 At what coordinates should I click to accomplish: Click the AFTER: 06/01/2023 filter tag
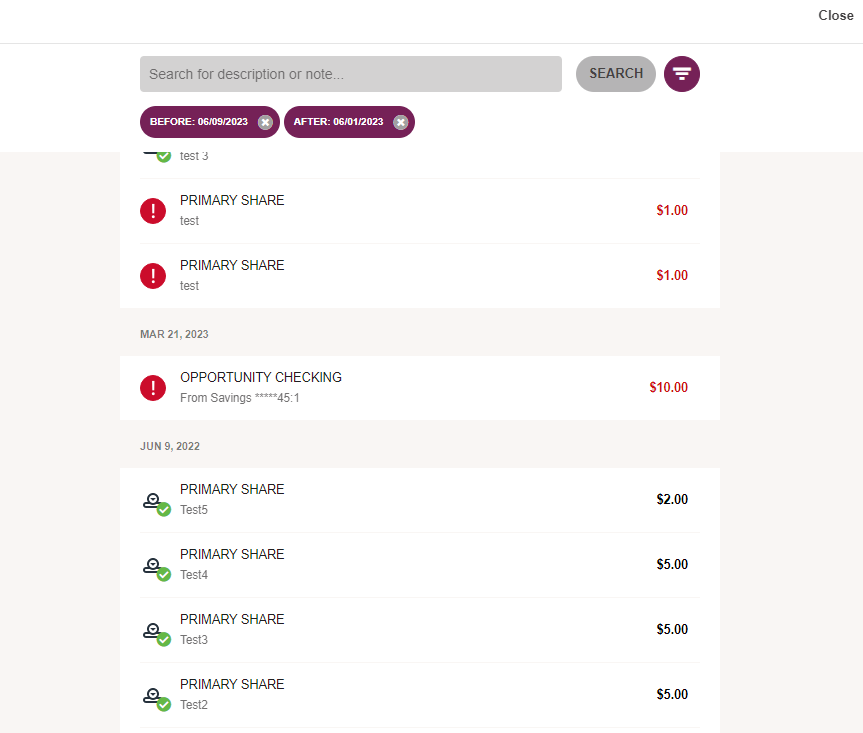pyautogui.click(x=338, y=122)
